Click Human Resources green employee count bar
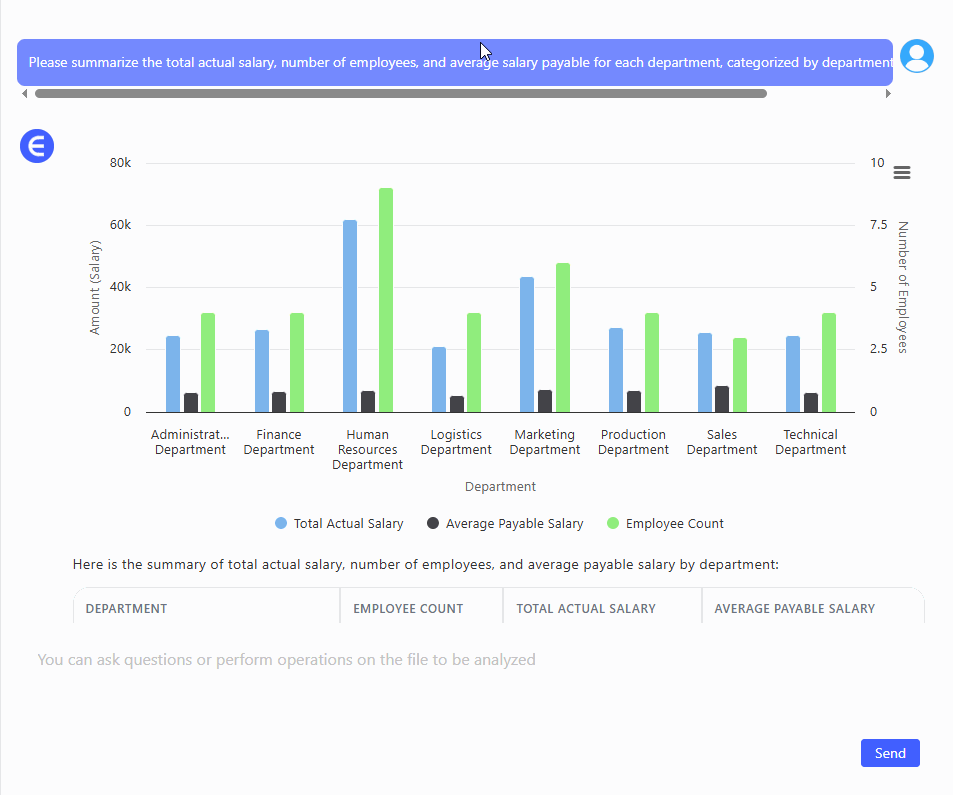 (385, 300)
